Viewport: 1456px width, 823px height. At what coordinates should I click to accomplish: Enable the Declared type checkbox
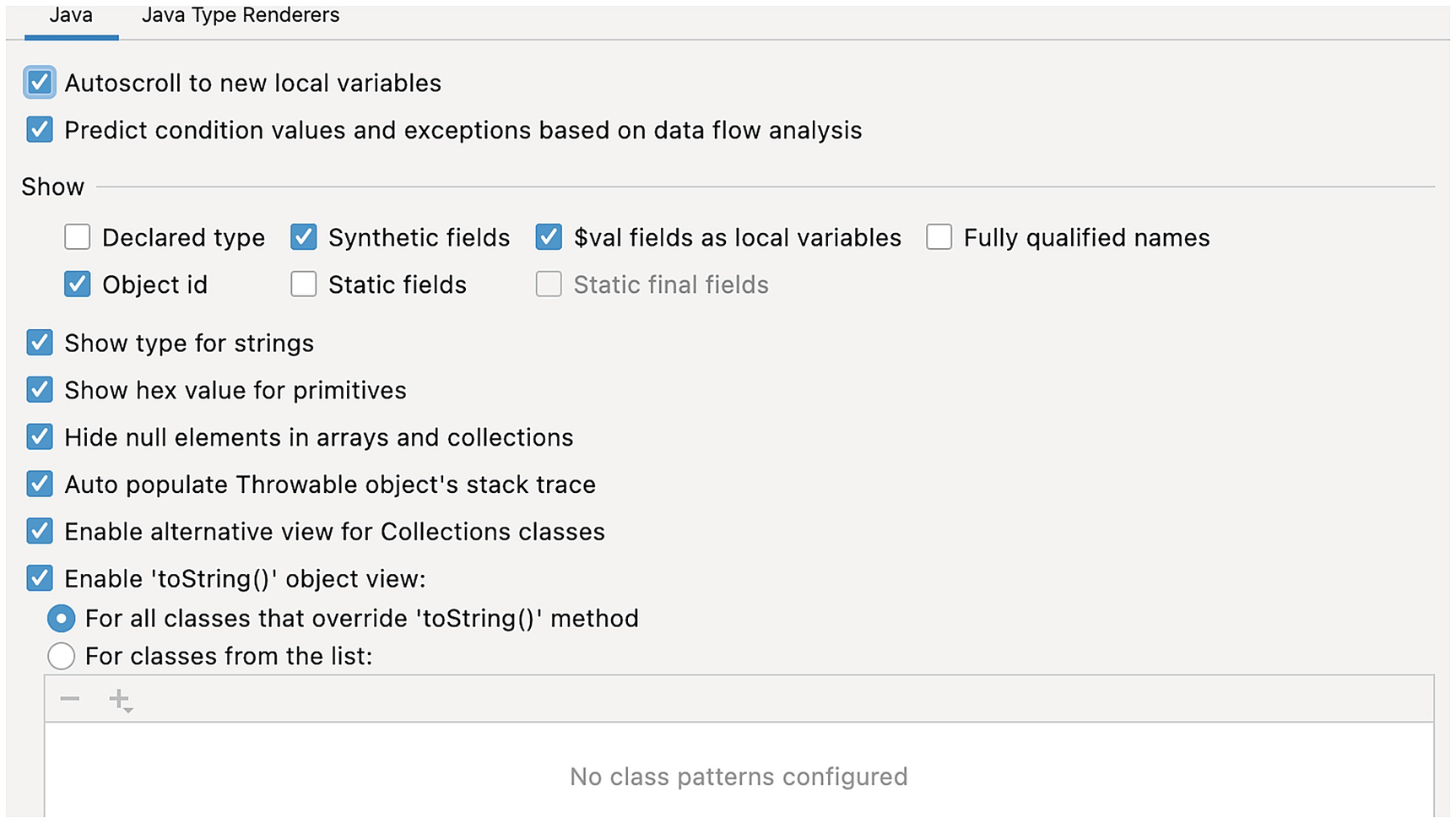click(x=78, y=237)
